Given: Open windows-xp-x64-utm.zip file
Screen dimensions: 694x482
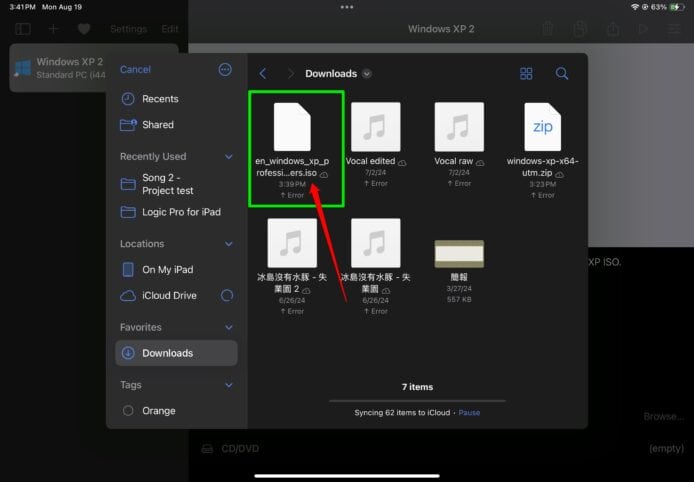Looking at the screenshot, I should tap(543, 128).
